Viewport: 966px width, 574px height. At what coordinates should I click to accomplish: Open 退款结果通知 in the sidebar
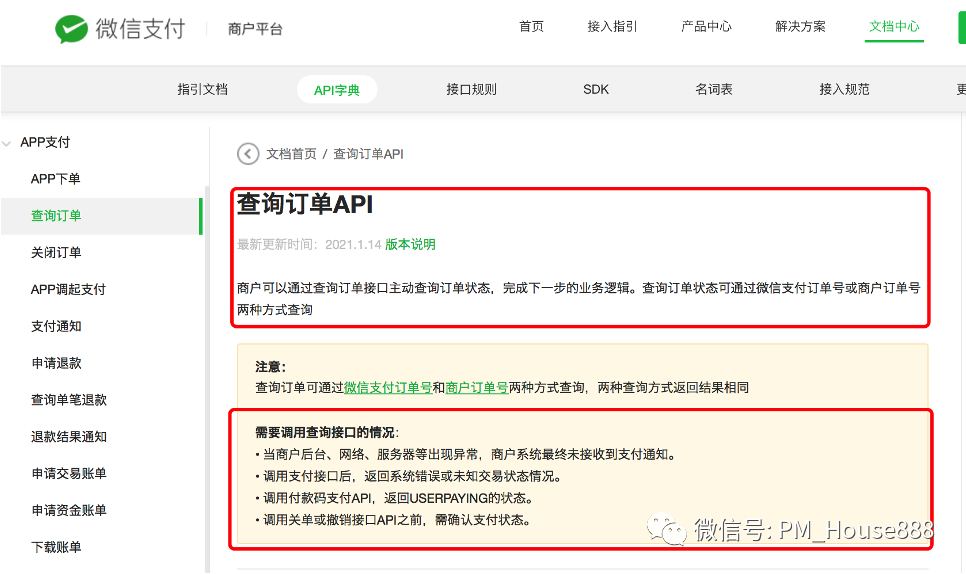pos(68,437)
